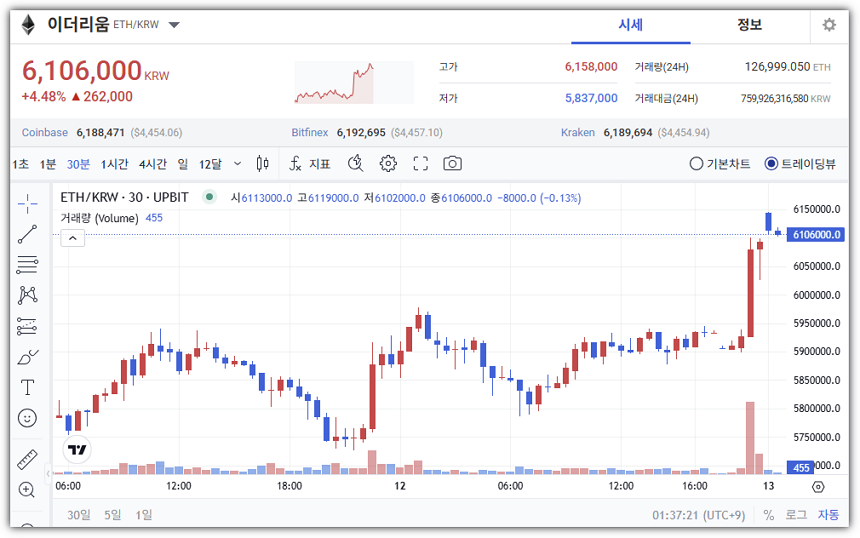Click the green market status dot
This screenshot has height=538, width=860.
209,196
